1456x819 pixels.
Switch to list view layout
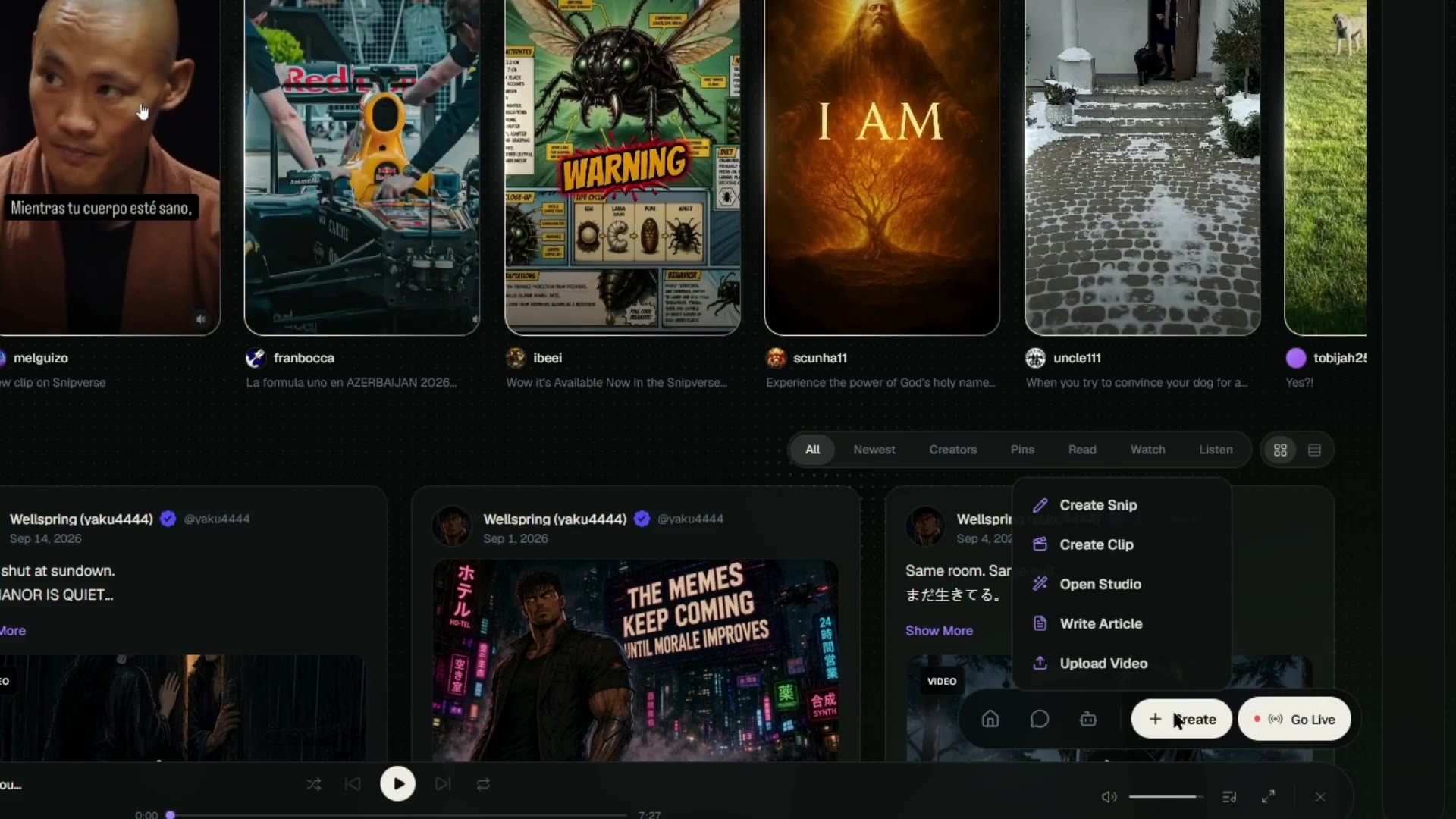coord(1315,450)
